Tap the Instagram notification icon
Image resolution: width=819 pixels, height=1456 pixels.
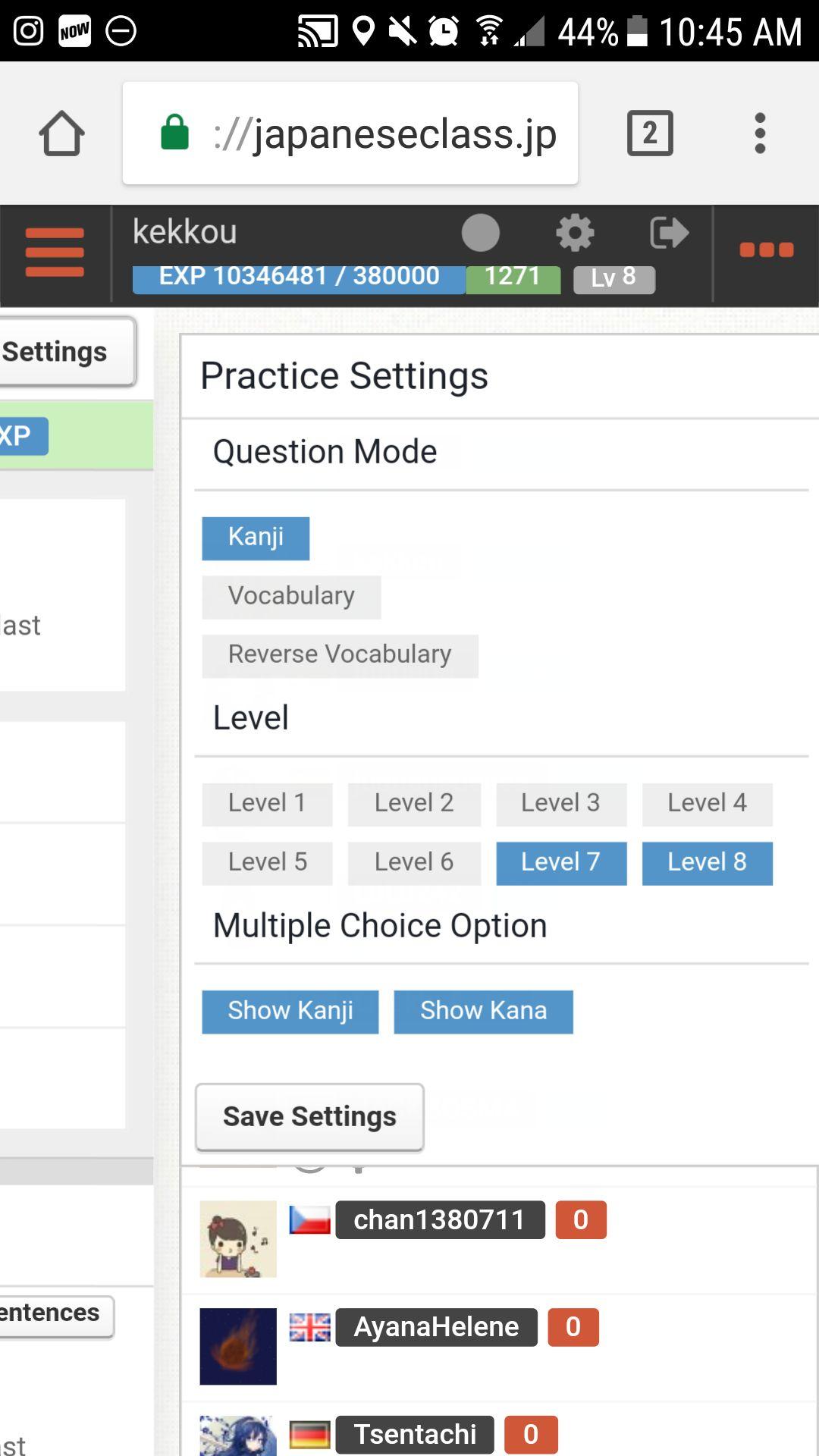click(29, 31)
